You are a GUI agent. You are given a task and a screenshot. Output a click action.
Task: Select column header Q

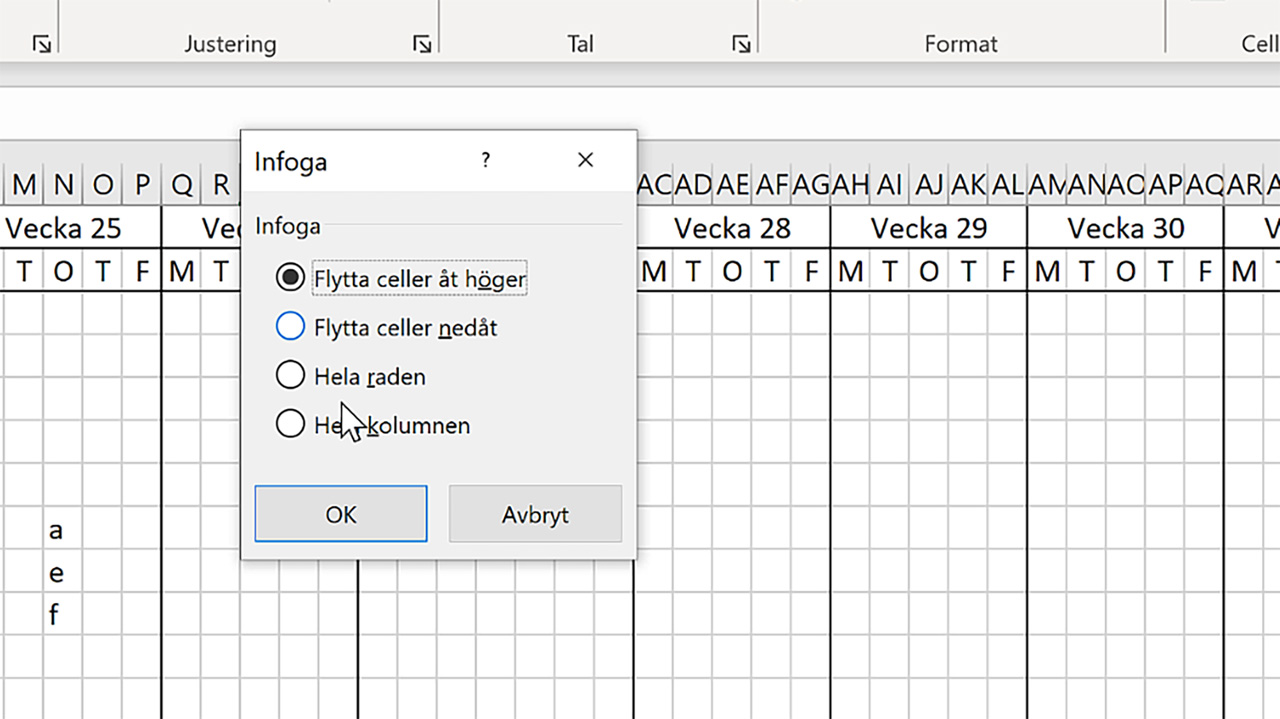(x=181, y=184)
